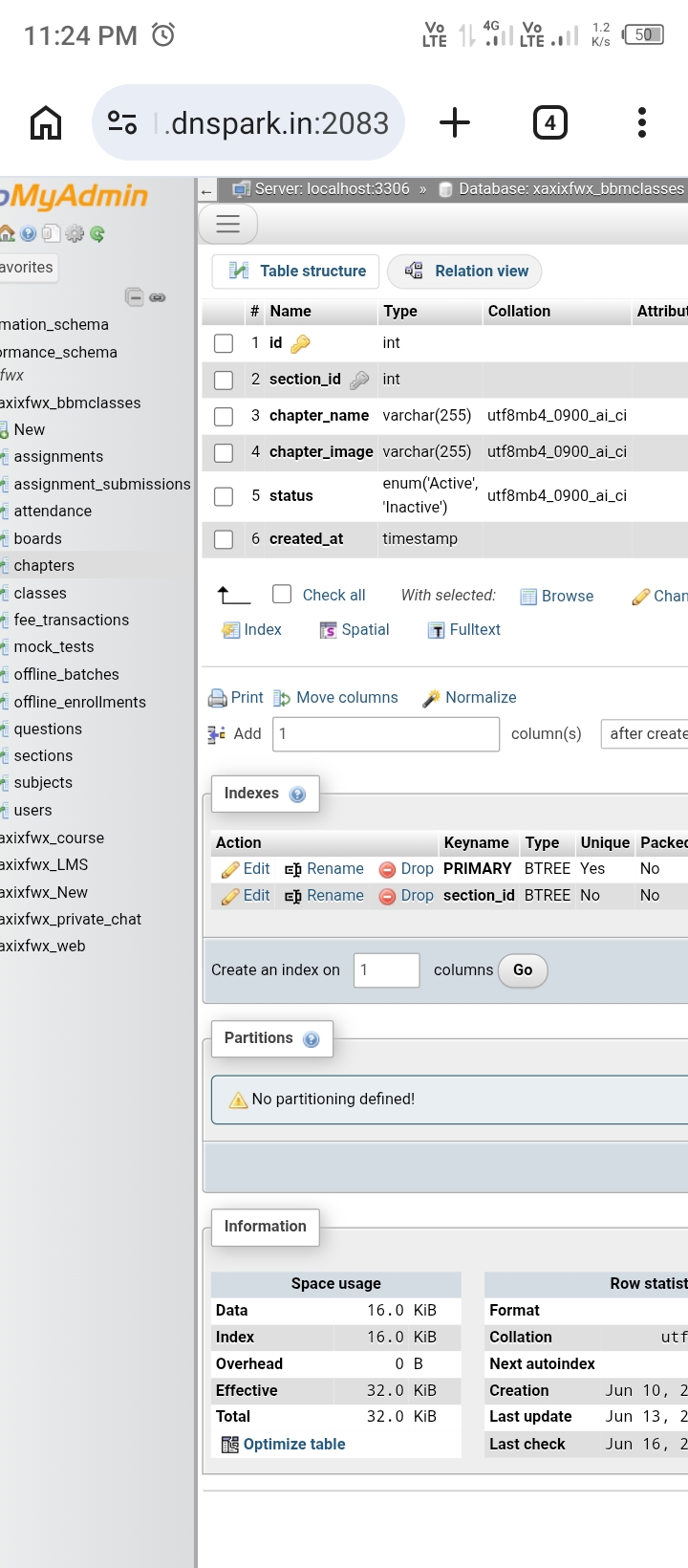Screen dimensions: 688x1568
Task: Select the checkbox for chapter_image column
Action: coord(224,452)
